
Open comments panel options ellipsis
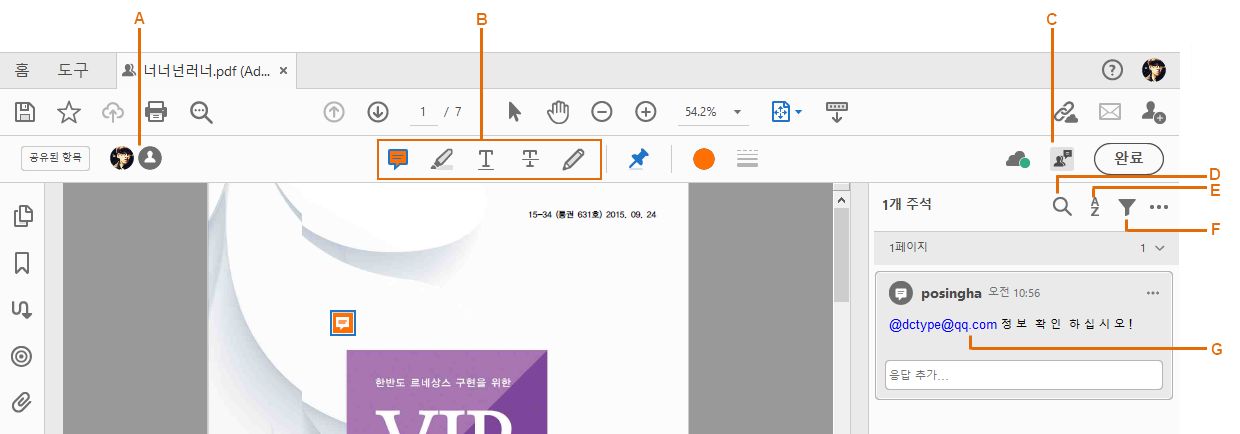click(1159, 207)
